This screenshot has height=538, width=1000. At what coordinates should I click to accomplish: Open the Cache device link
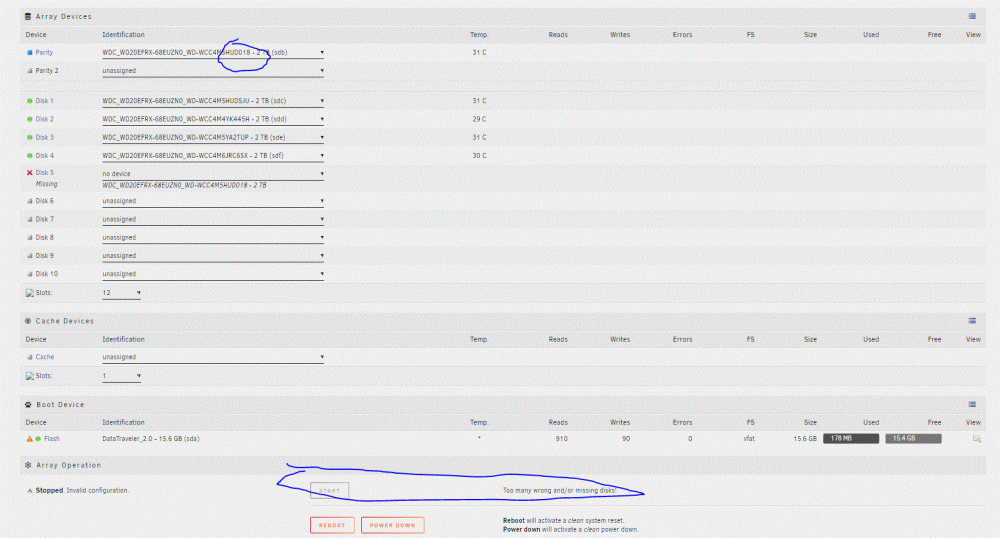(45, 357)
